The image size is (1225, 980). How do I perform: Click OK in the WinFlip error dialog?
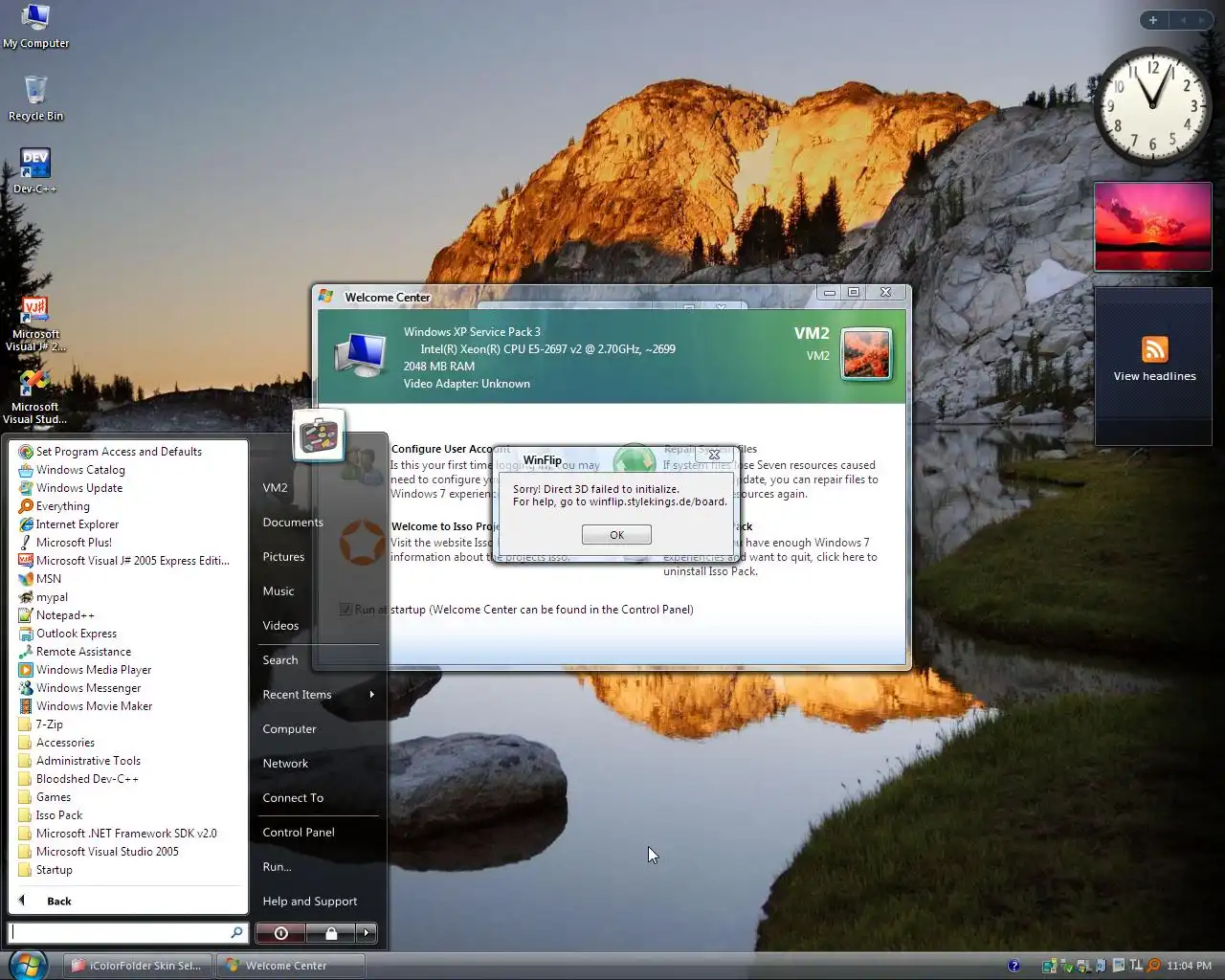pos(616,535)
